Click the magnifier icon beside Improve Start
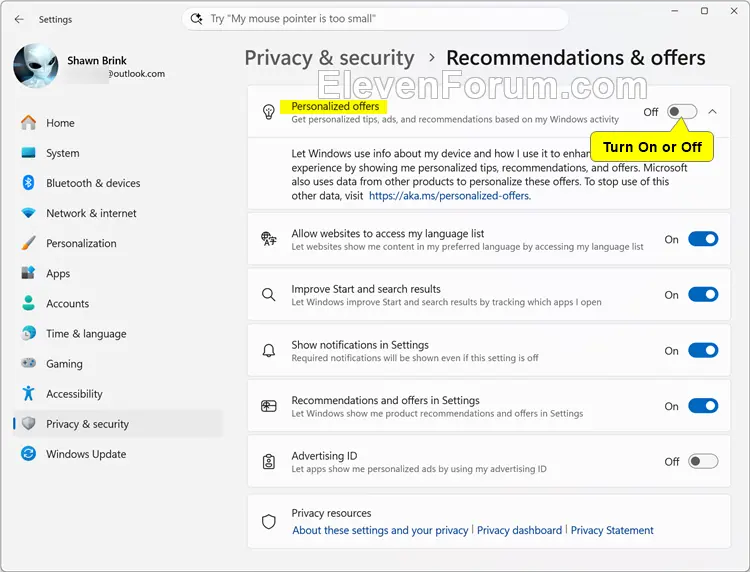The width and height of the screenshot is (750, 572). [269, 295]
